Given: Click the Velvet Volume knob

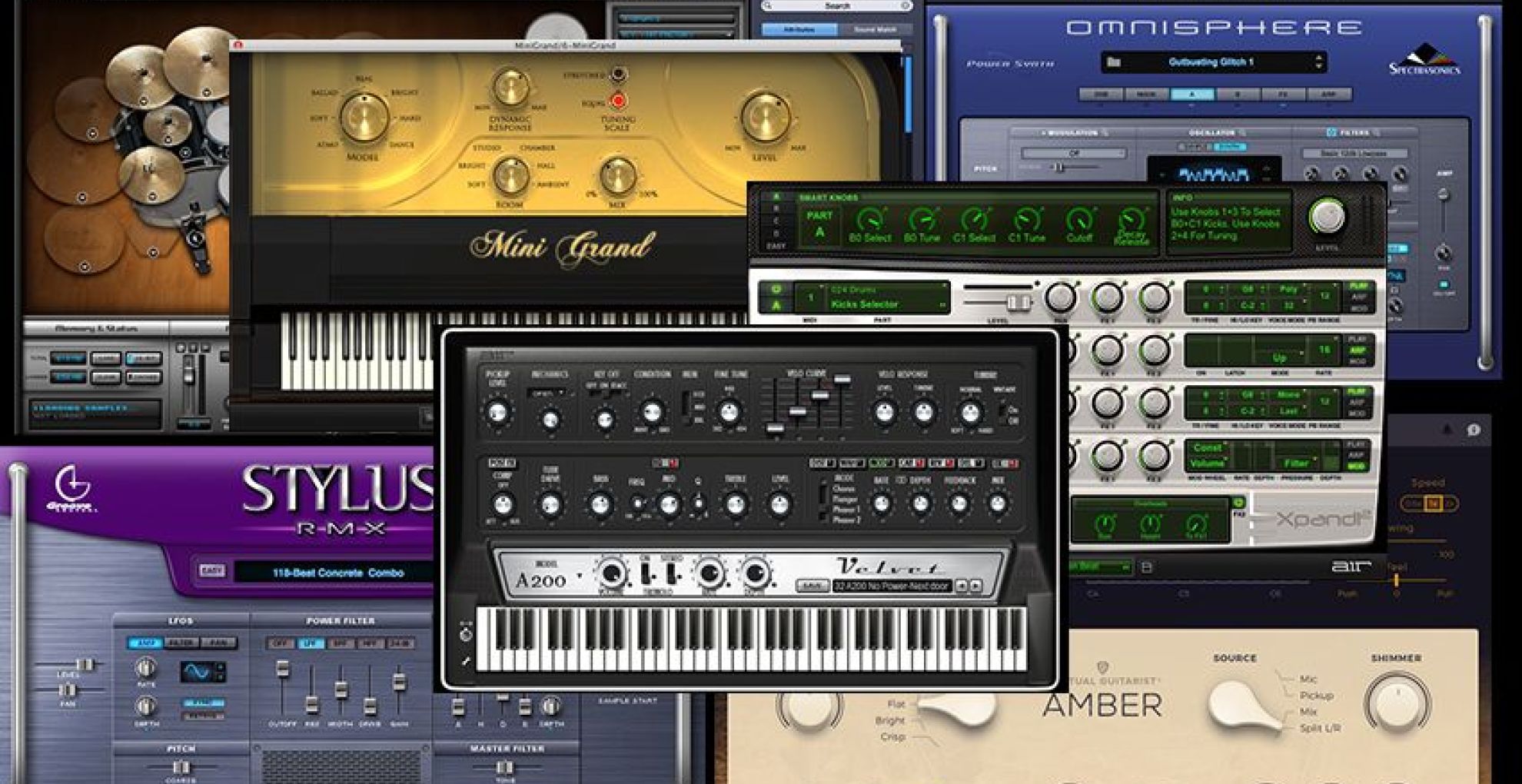Looking at the screenshot, I should pos(612,573).
